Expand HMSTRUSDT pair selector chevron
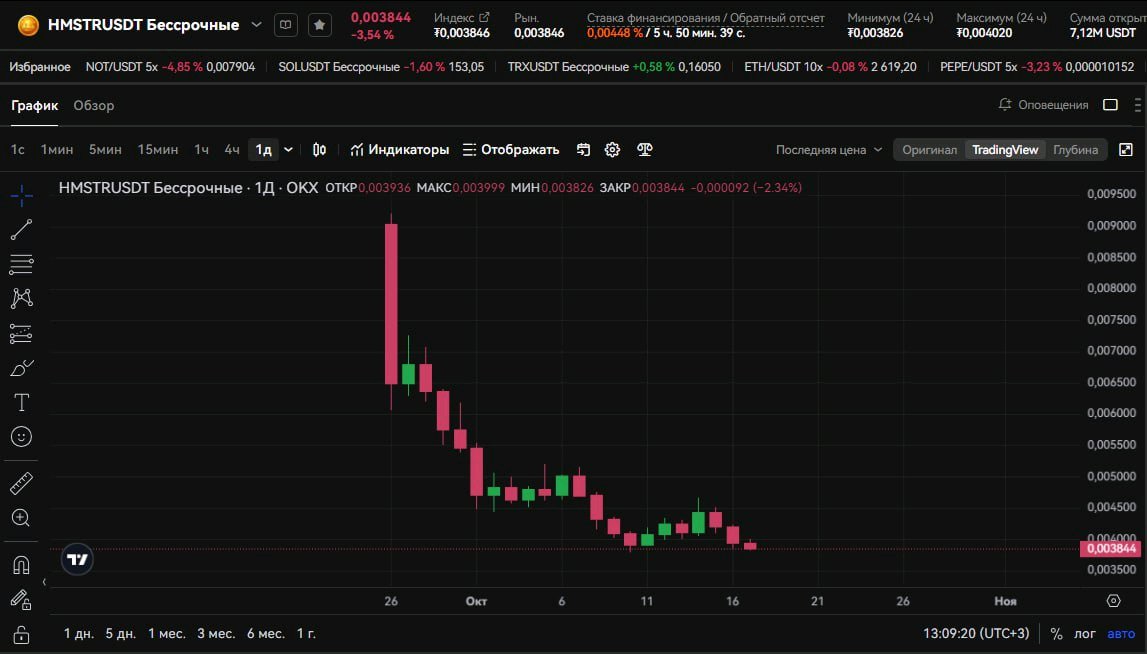Screen dimensions: 1147x654 click(256, 25)
